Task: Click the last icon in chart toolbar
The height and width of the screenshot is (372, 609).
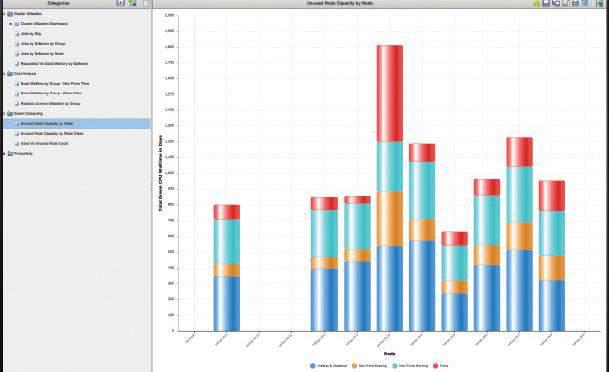Action: tap(599, 3)
